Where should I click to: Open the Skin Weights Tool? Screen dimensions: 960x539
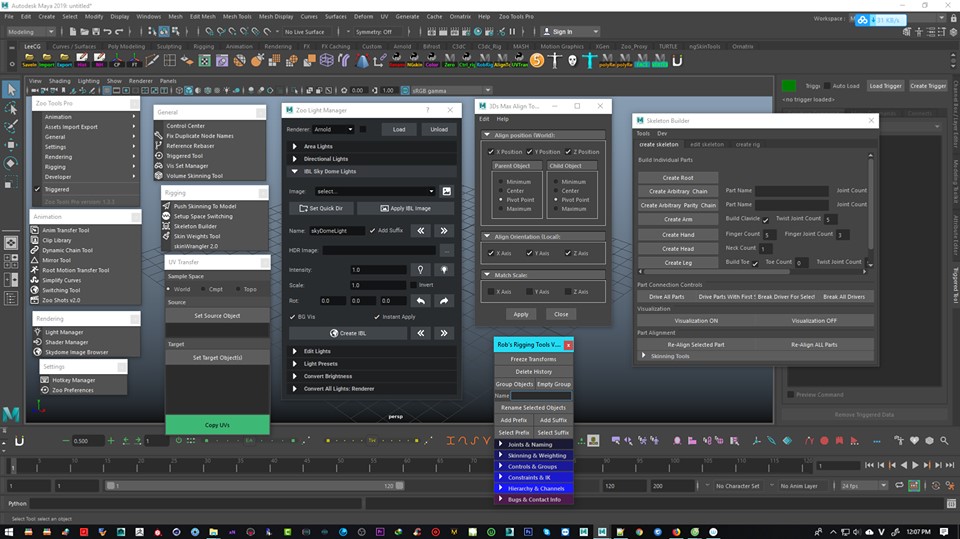point(197,236)
